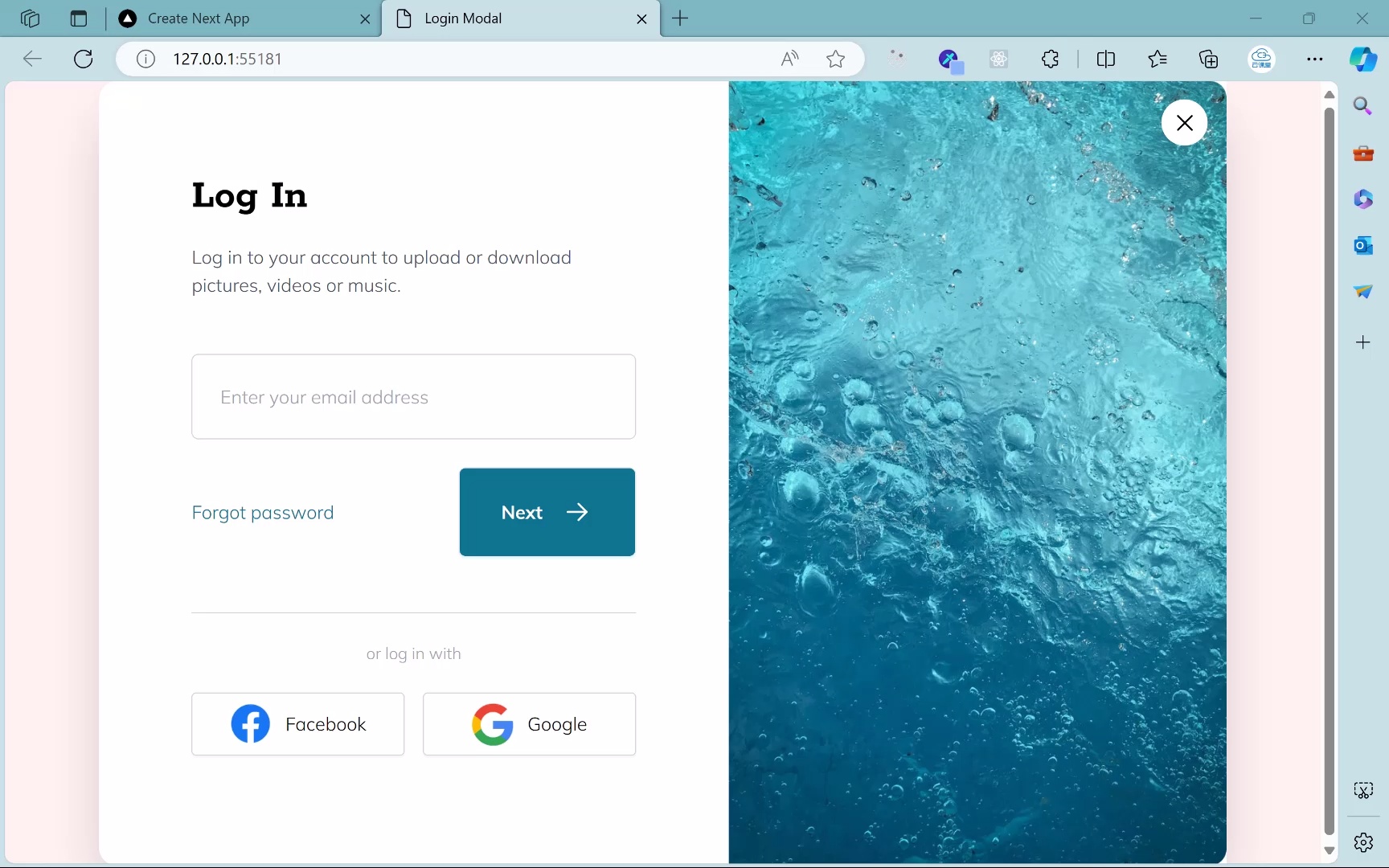Add this page to favorites via star

[836, 59]
